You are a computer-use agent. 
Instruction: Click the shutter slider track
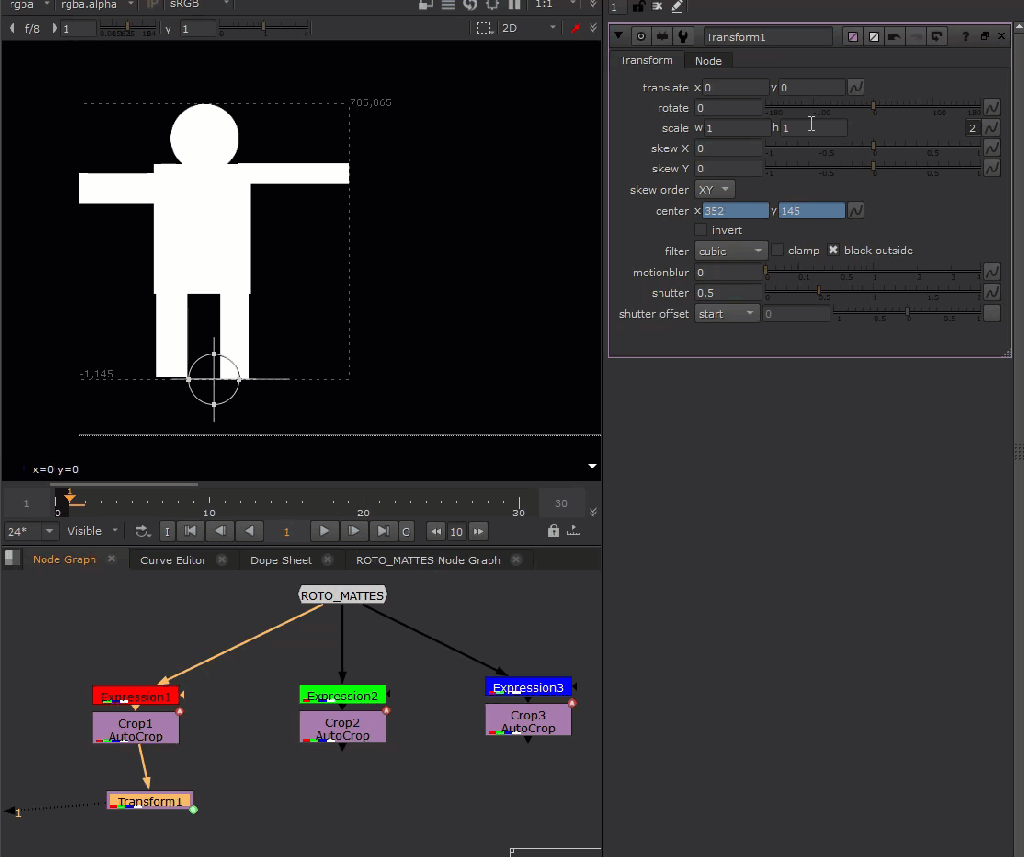coord(872,293)
